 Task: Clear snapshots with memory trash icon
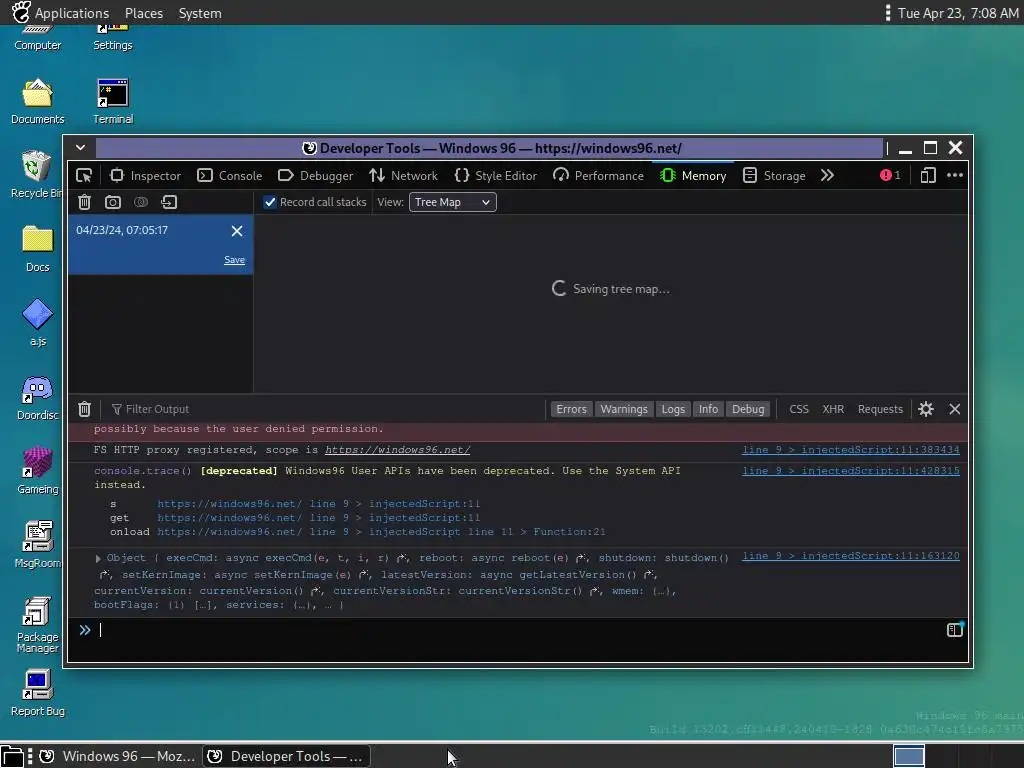[84, 202]
